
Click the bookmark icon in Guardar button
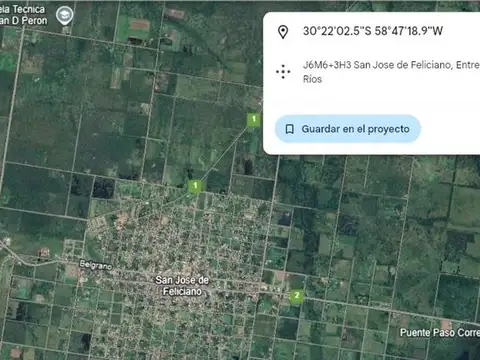pyautogui.click(x=290, y=129)
